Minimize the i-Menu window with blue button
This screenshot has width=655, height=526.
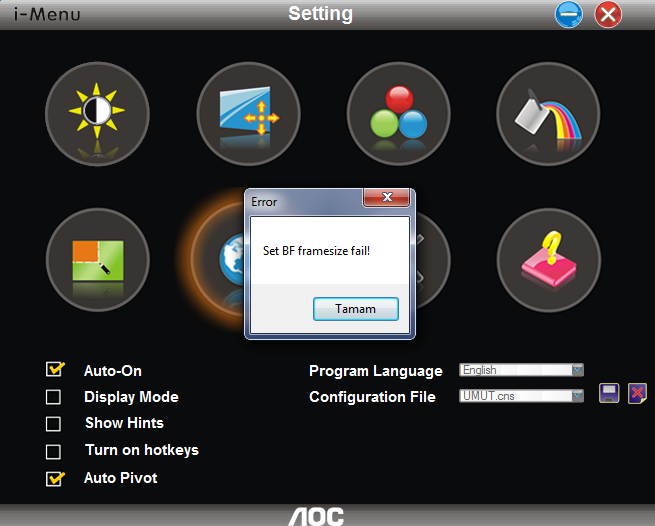(569, 14)
